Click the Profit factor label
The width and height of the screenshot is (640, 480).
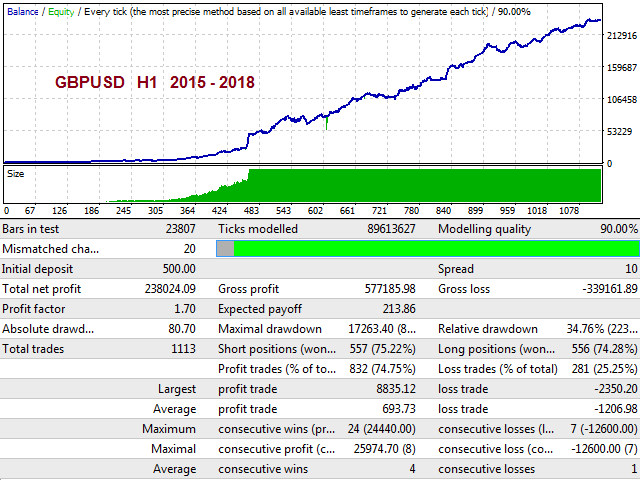[x=33, y=309]
